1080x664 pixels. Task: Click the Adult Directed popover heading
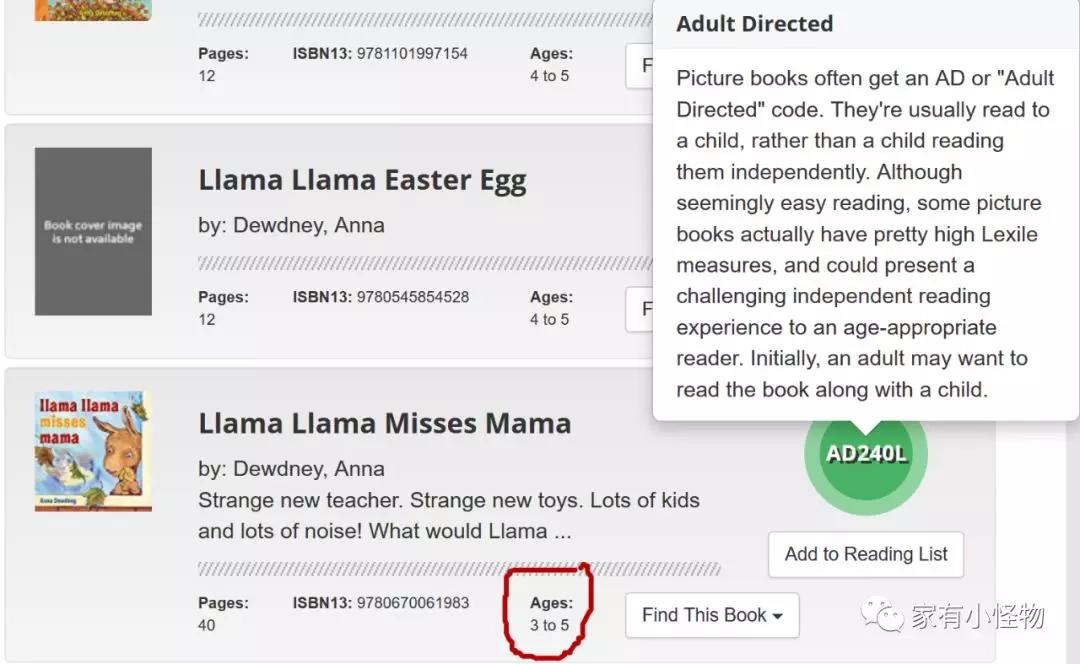[x=755, y=24]
